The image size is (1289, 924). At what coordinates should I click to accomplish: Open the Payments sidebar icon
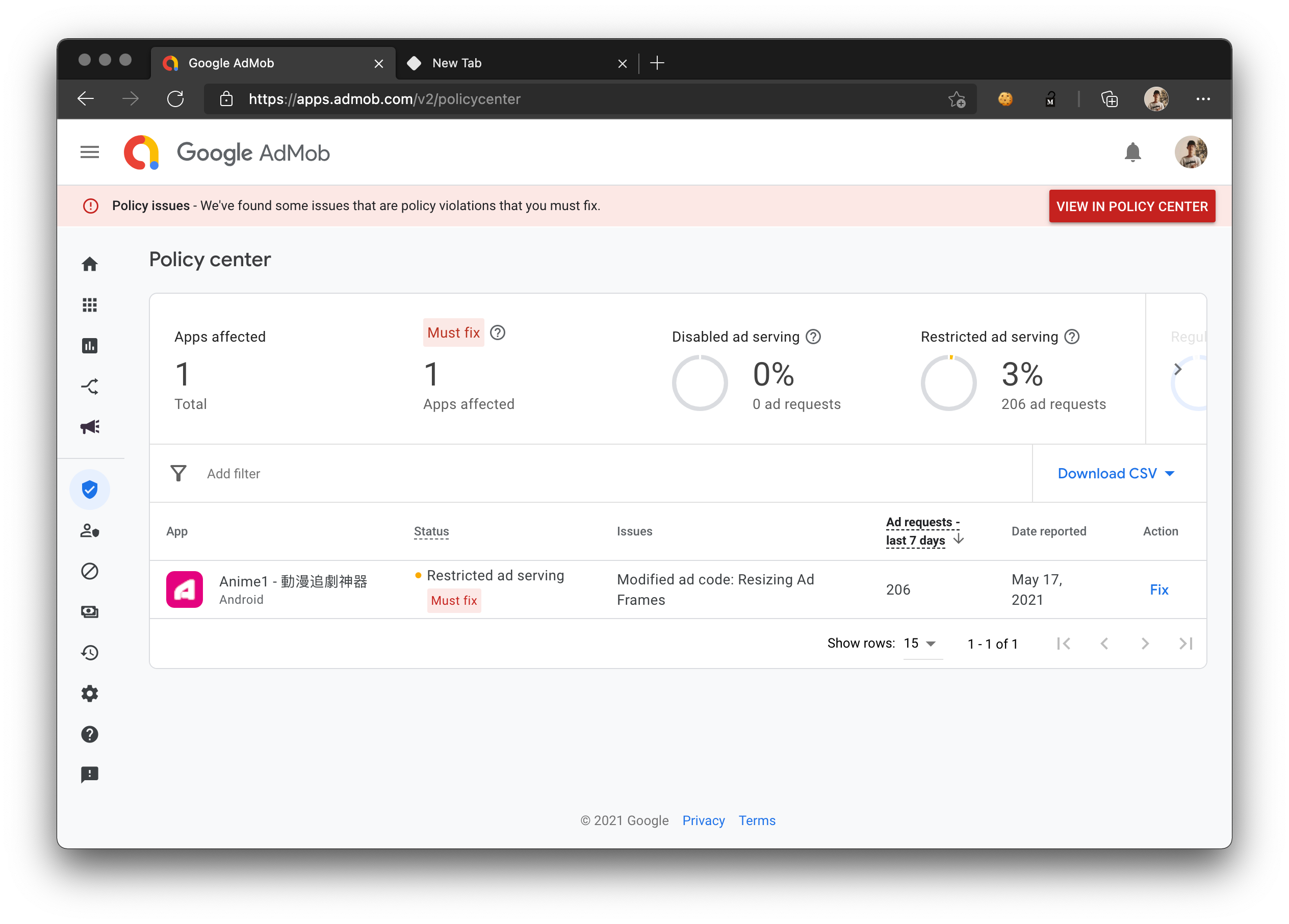[89, 611]
